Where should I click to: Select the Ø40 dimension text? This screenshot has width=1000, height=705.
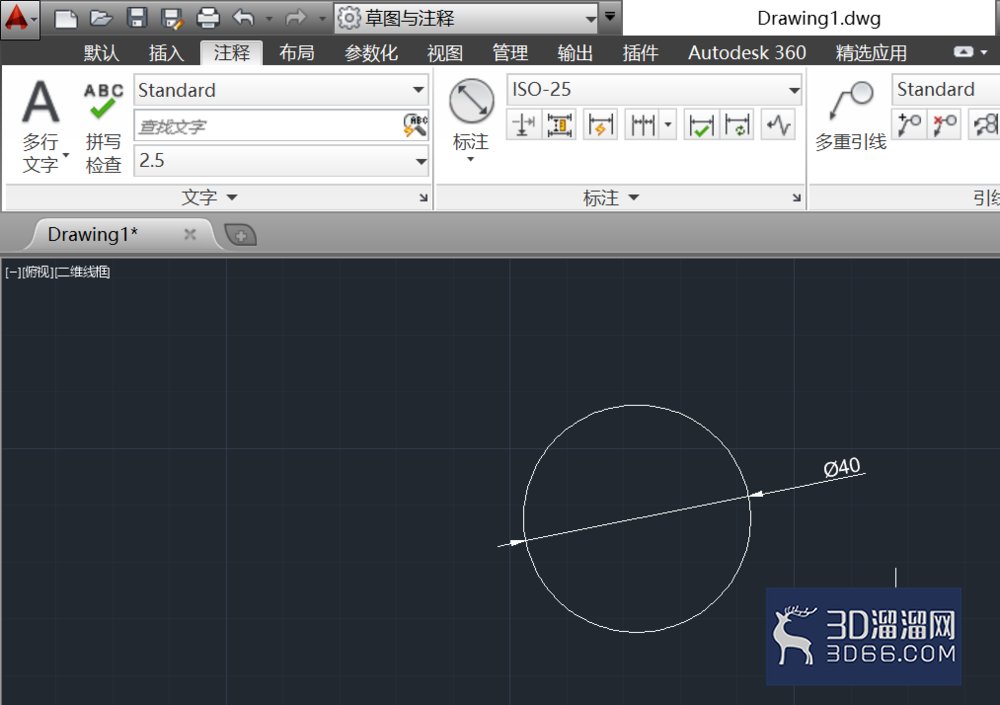tap(842, 467)
